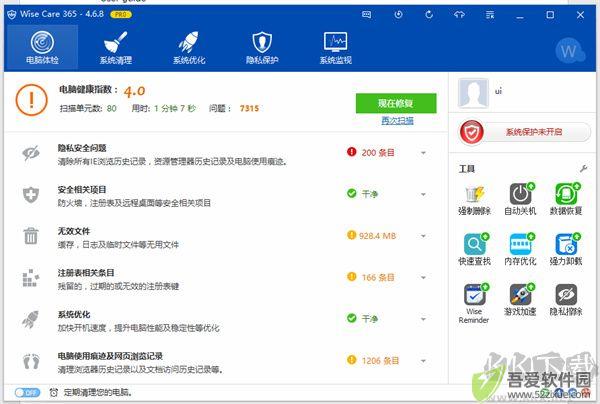Open the 数据恢复 tool
The width and height of the screenshot is (600, 404).
coord(566,200)
